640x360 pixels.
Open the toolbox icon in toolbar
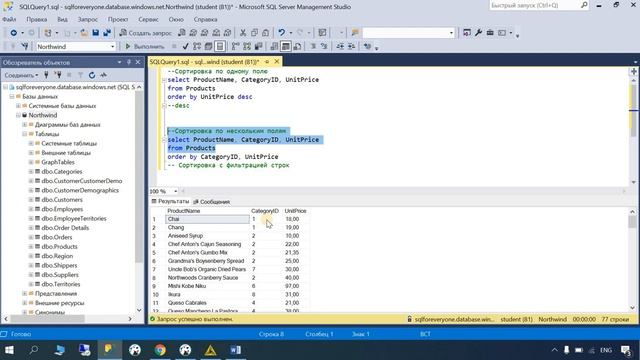pos(490,33)
